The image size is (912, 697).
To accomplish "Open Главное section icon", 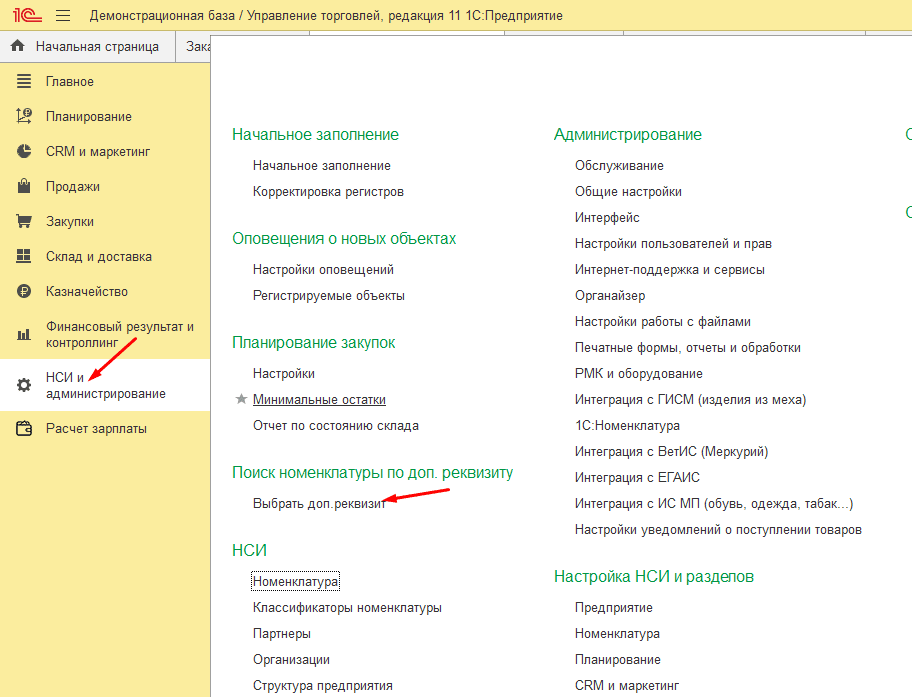I will (x=24, y=81).
